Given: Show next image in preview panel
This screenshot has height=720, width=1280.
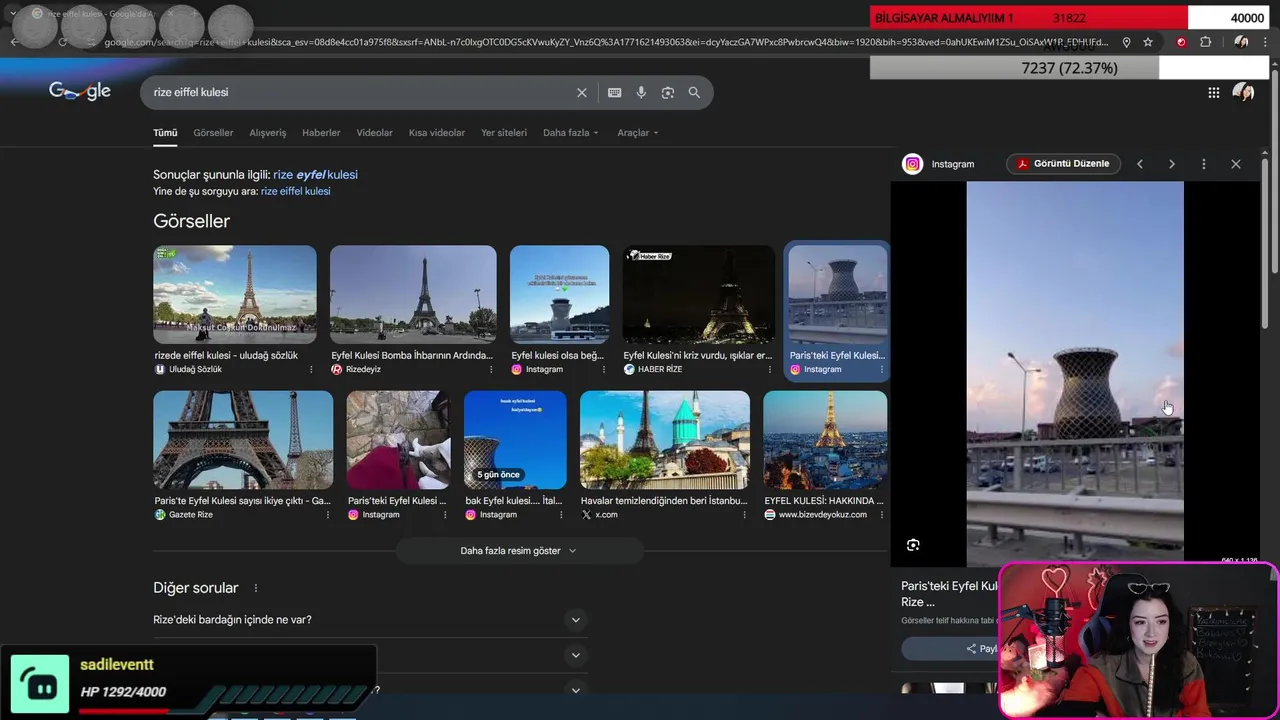Looking at the screenshot, I should pos(1172,164).
